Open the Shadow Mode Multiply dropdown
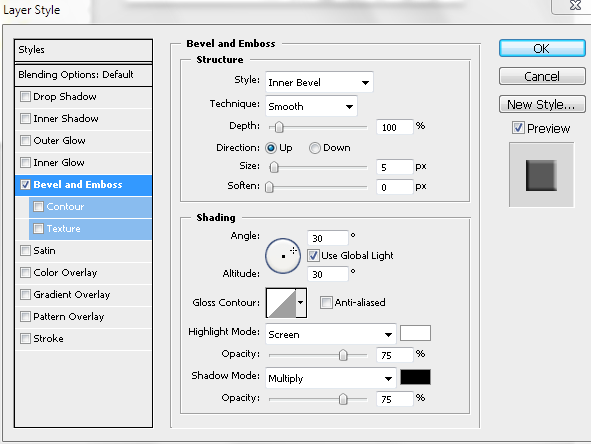The image size is (591, 444). [331, 378]
